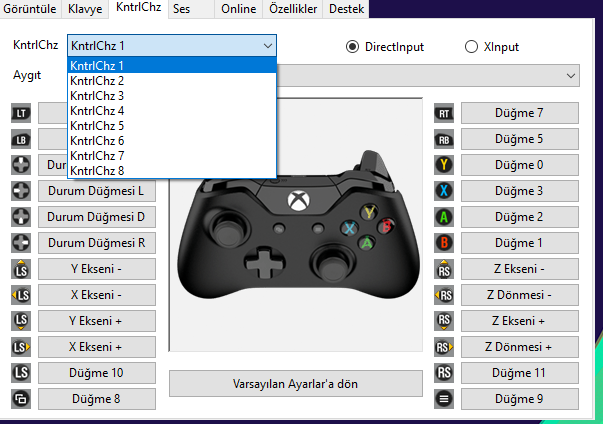
Task: Choose KntrlChz 5 in the list
Action: pos(172,126)
